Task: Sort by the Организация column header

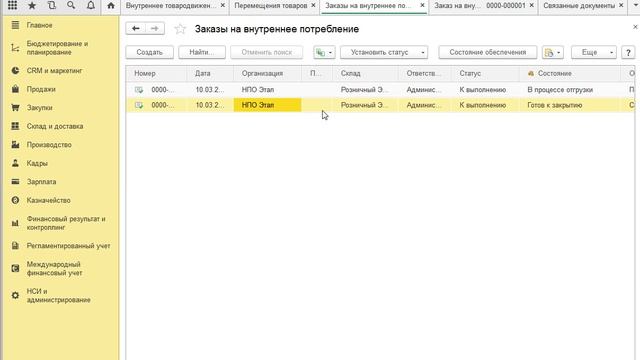Action: click(268, 73)
